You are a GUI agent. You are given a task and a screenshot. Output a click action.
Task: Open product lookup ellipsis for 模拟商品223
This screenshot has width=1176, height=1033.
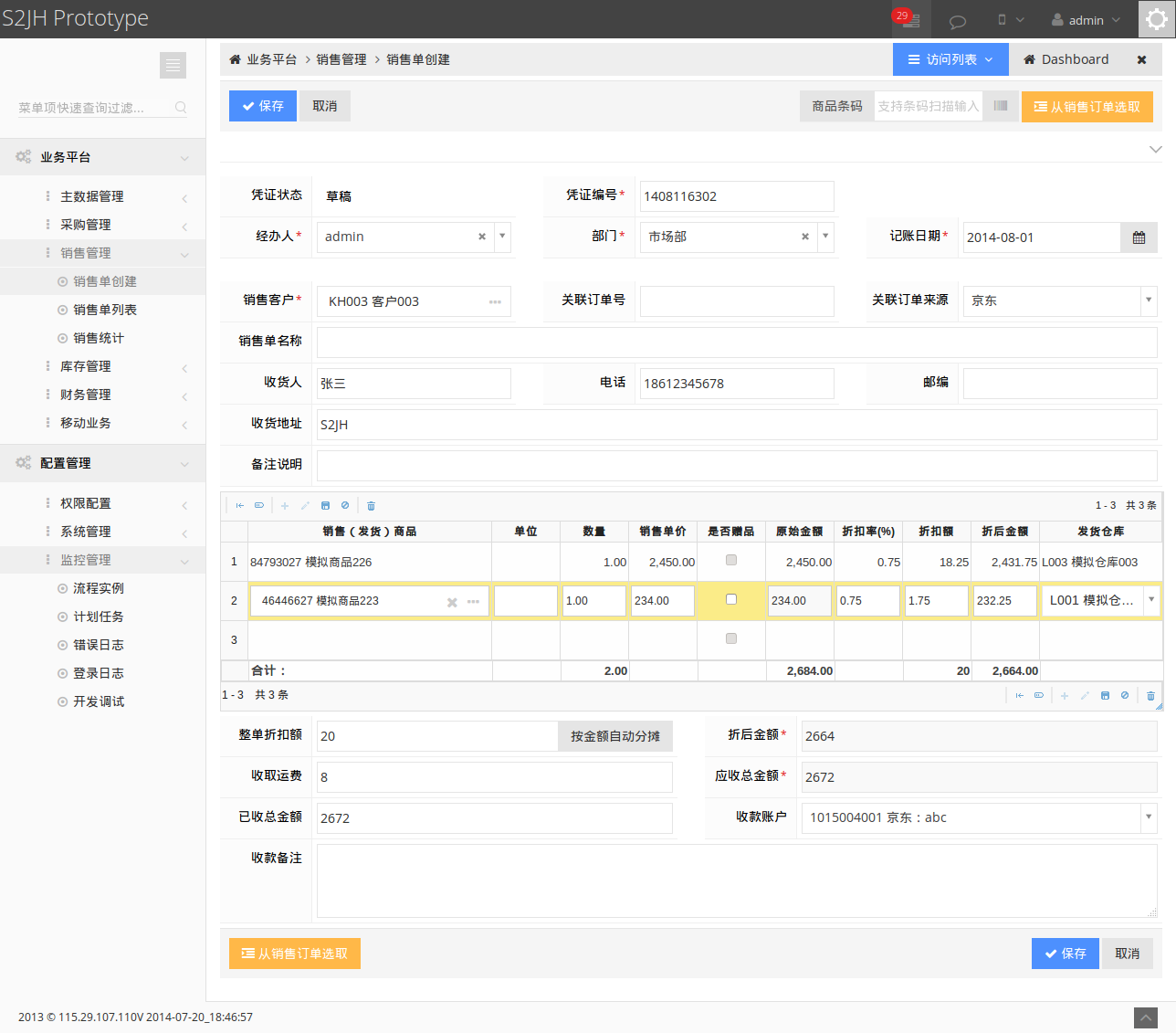[x=473, y=602]
